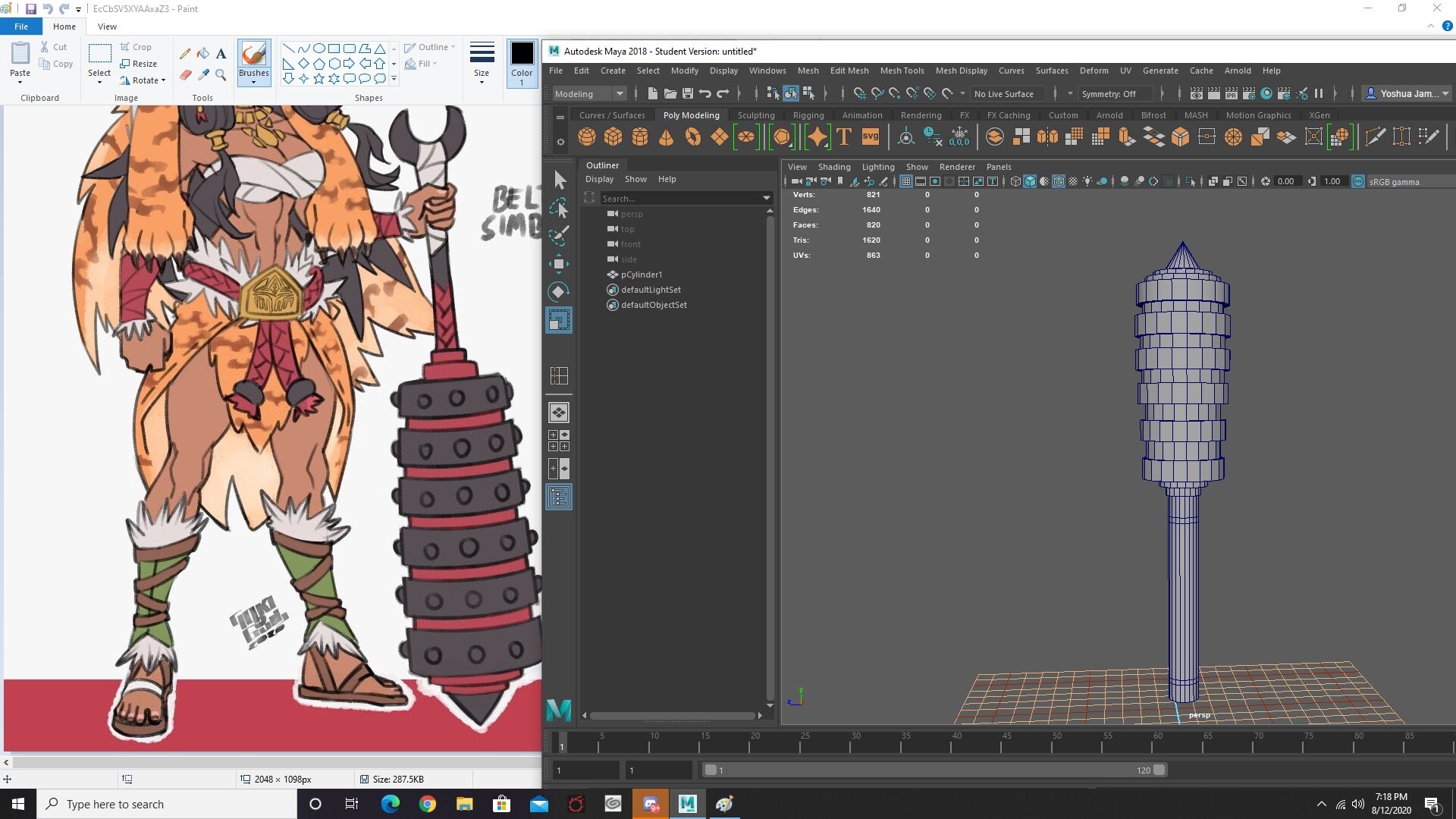Pick the Eraser tool in Paint
The height and width of the screenshot is (819, 1456).
pyautogui.click(x=185, y=74)
